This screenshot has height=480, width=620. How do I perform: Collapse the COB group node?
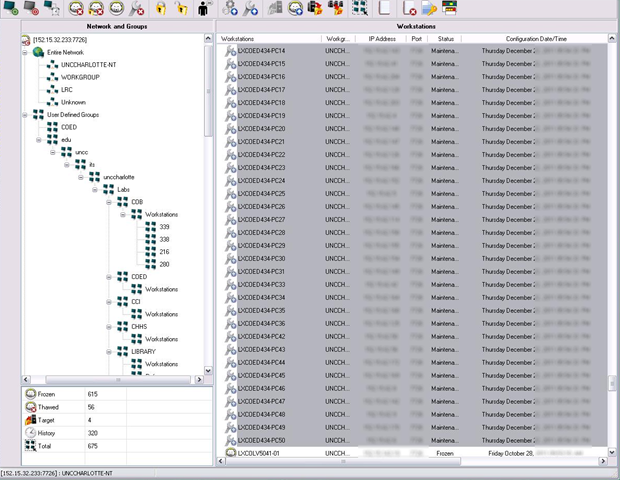pyautogui.click(x=108, y=201)
